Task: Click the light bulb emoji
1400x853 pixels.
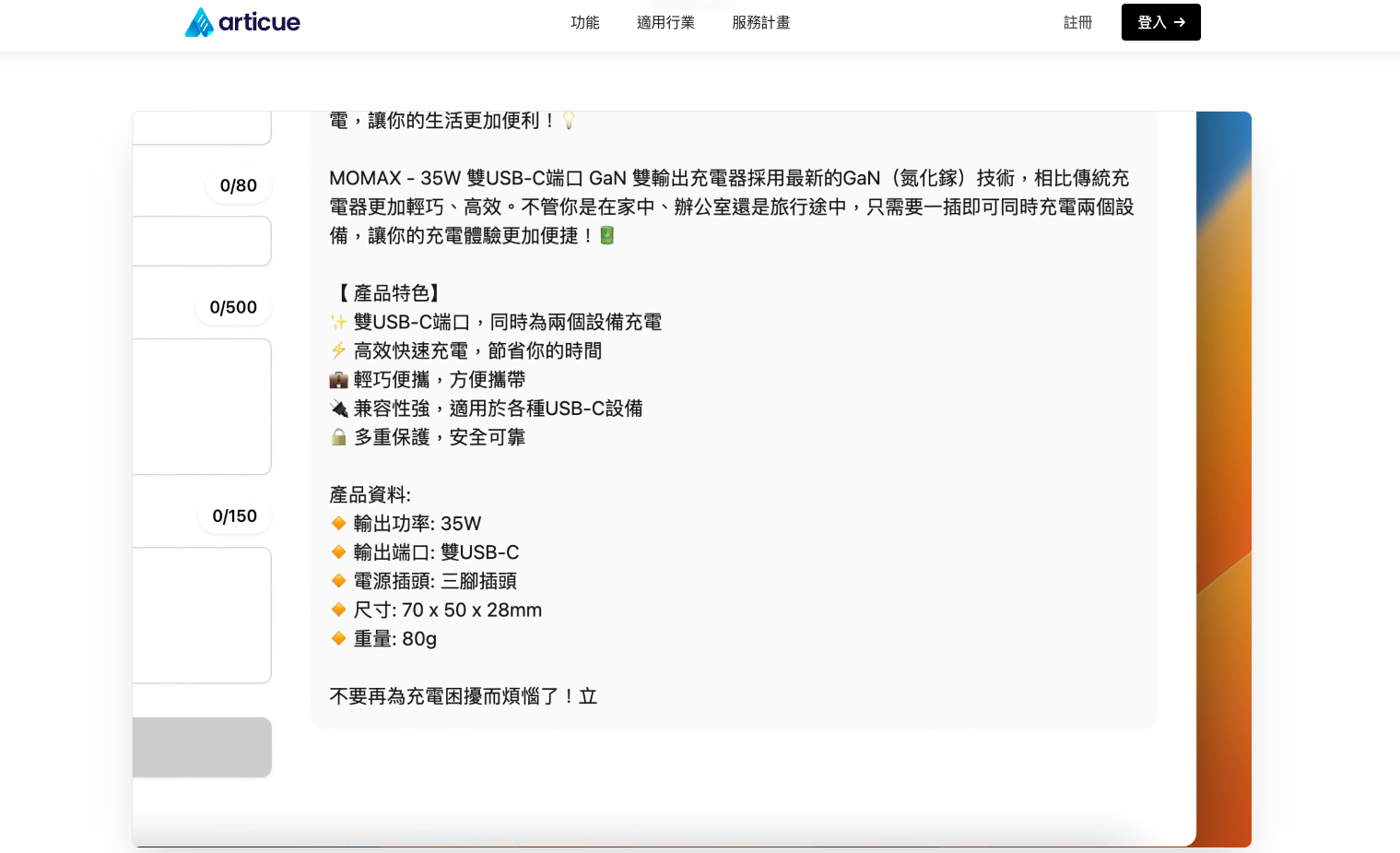Action: coord(569,121)
